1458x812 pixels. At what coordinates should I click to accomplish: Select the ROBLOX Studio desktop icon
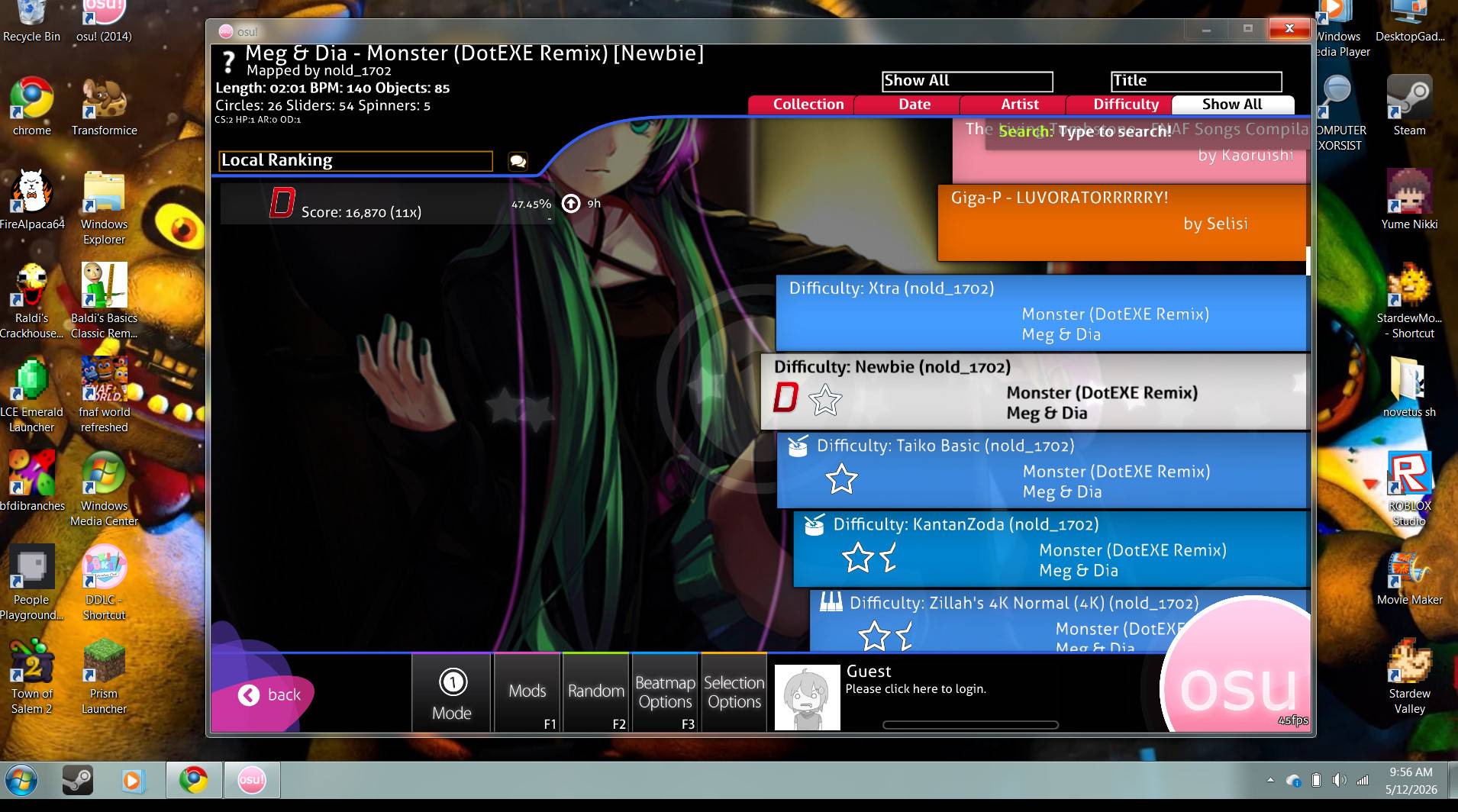(x=1409, y=489)
